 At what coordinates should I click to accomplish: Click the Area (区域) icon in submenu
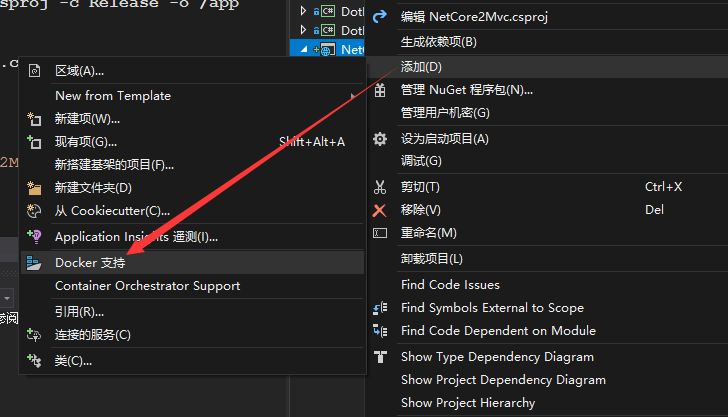pyautogui.click(x=34, y=71)
